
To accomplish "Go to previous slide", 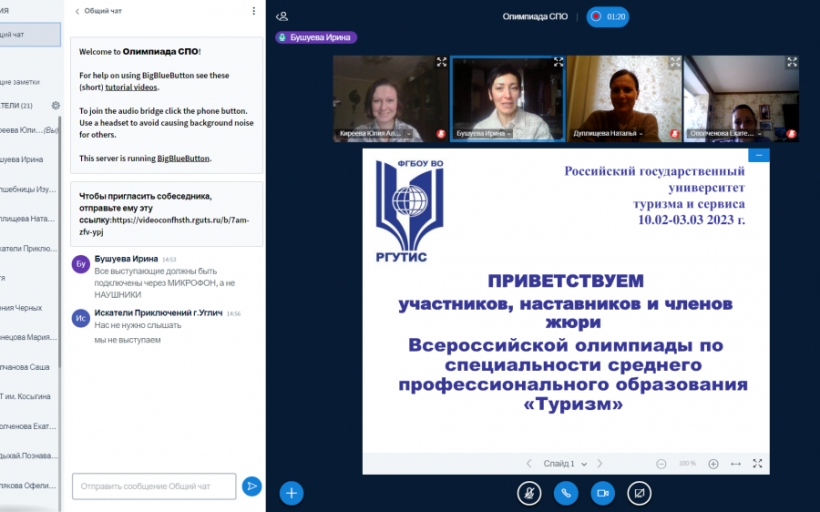I will coord(529,464).
